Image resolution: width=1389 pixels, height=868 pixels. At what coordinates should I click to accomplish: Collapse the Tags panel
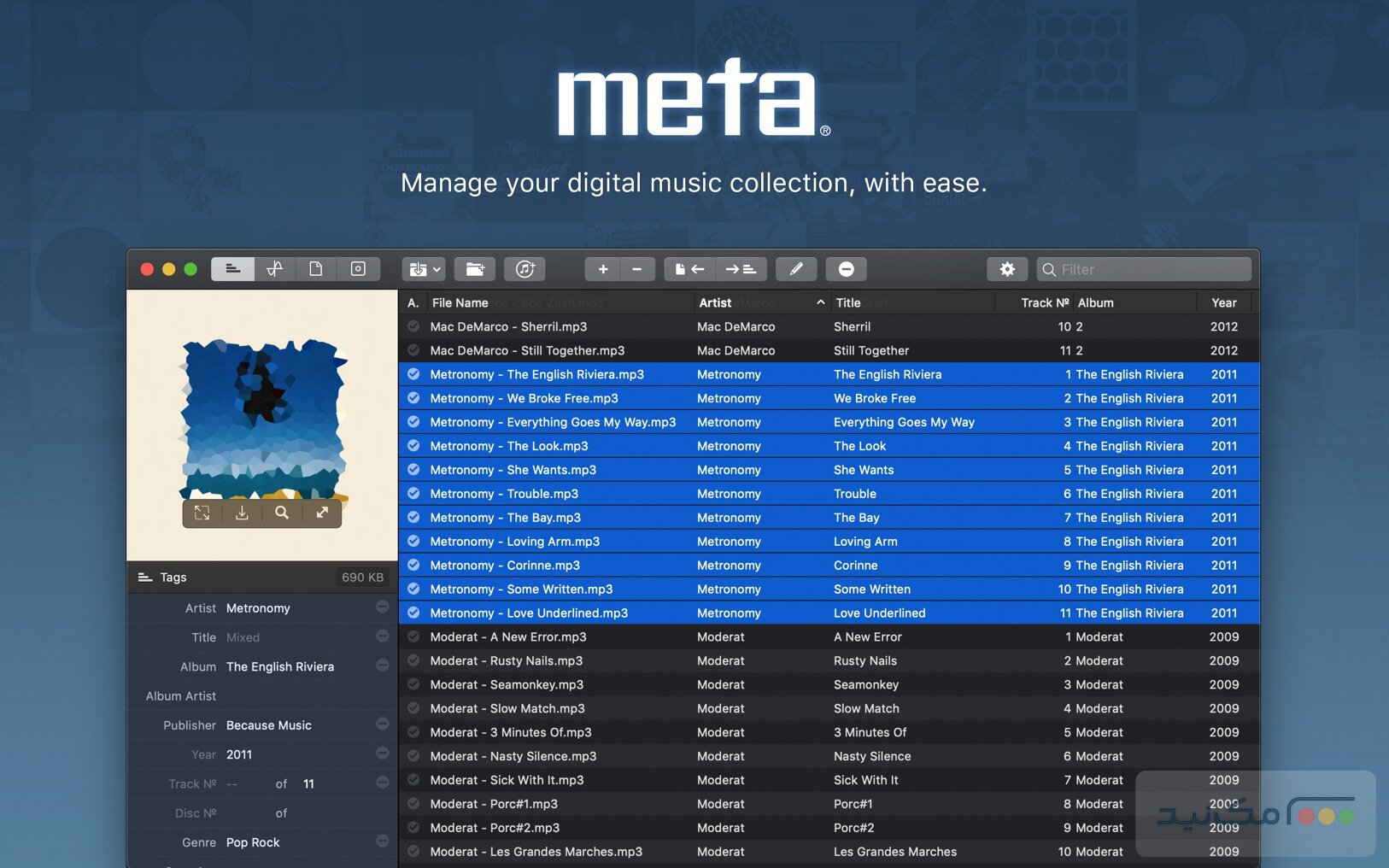click(x=144, y=578)
